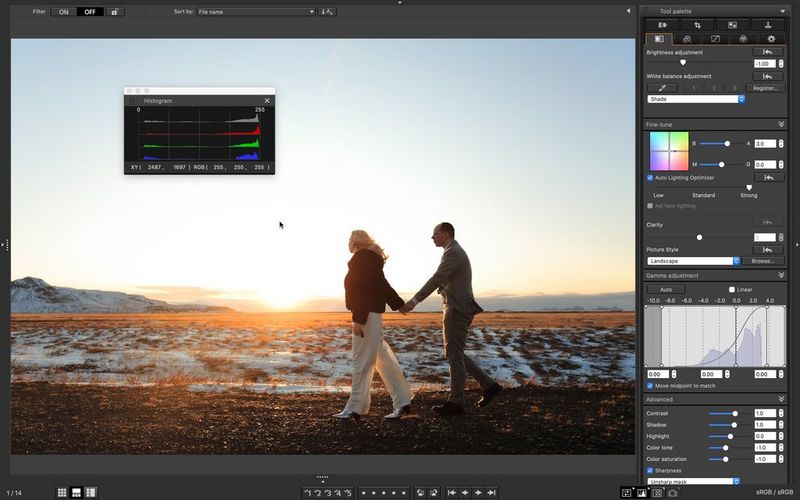Switch to thumbnail grid view layout

coord(62,492)
